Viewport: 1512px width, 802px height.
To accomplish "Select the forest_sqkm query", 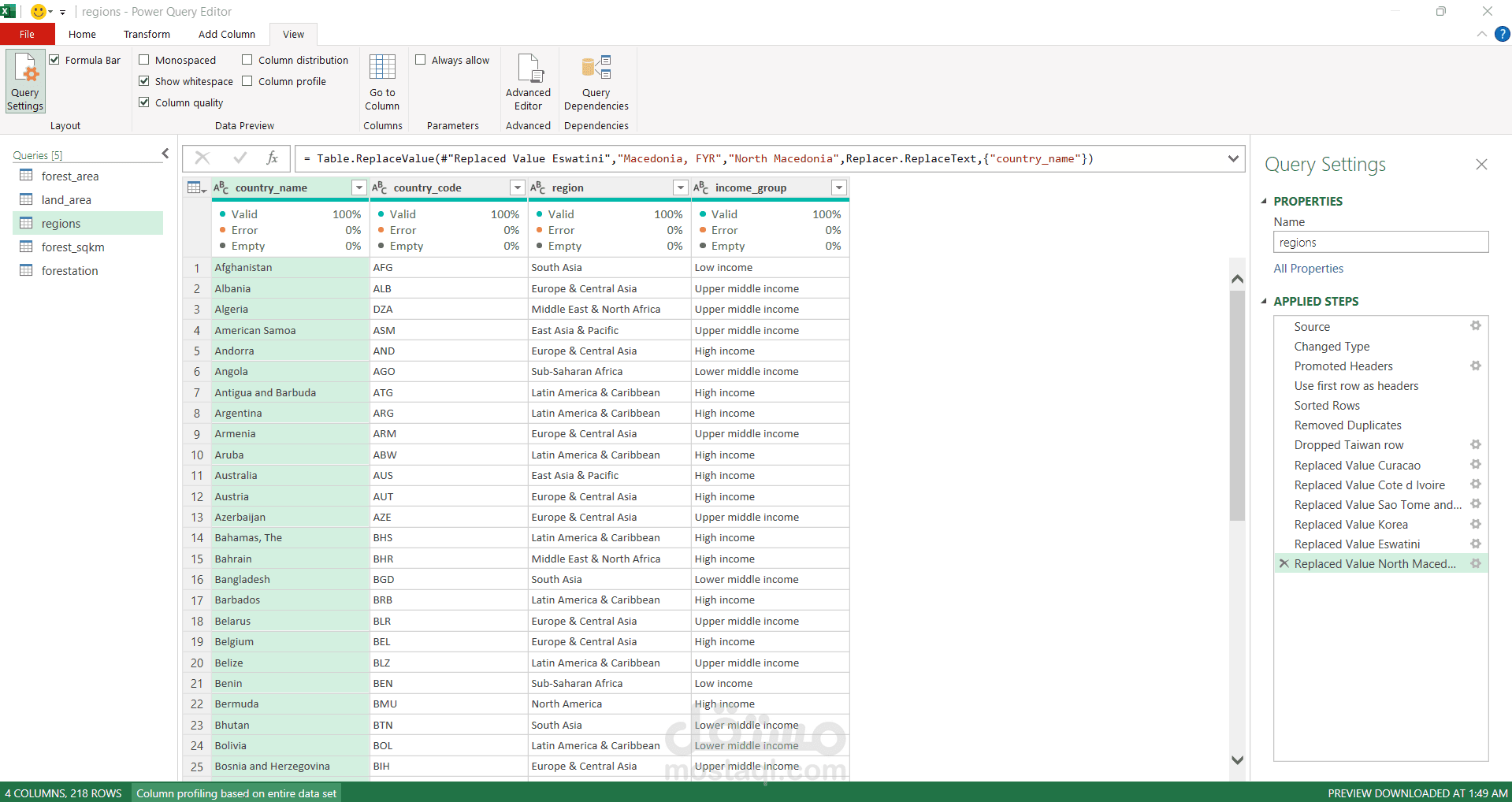I will (x=72, y=247).
